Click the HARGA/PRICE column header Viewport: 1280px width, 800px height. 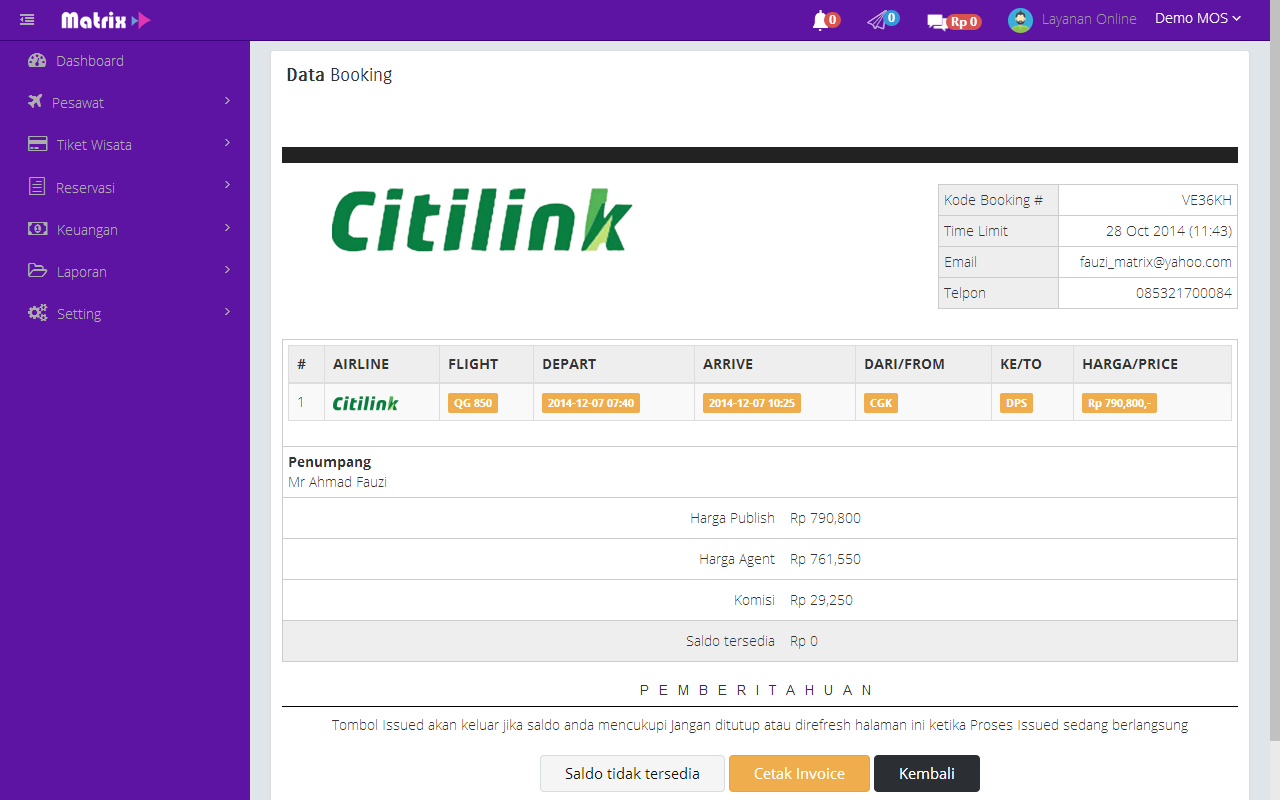(x=1130, y=364)
